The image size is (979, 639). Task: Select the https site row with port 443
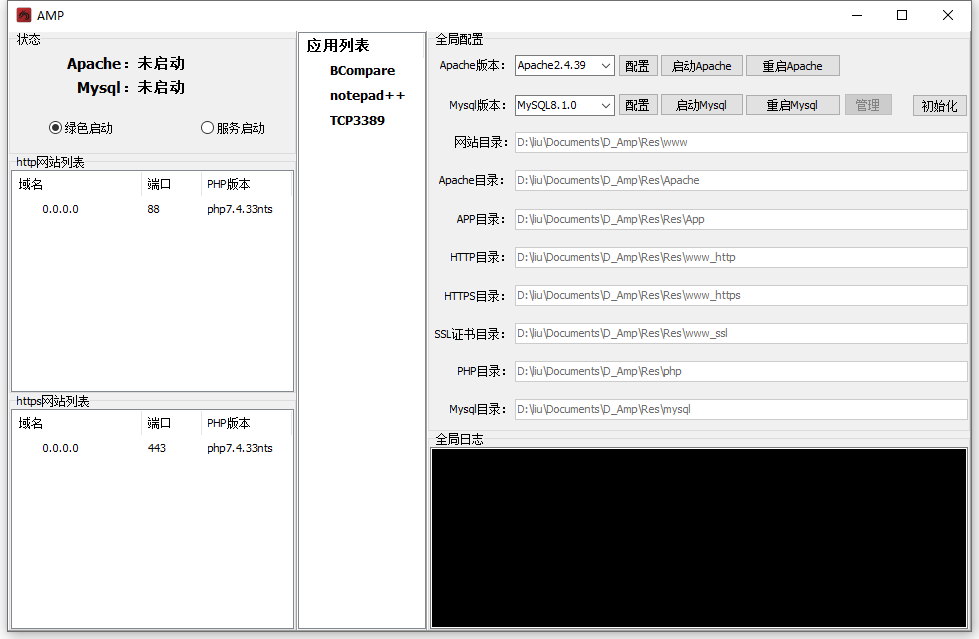tap(152, 448)
